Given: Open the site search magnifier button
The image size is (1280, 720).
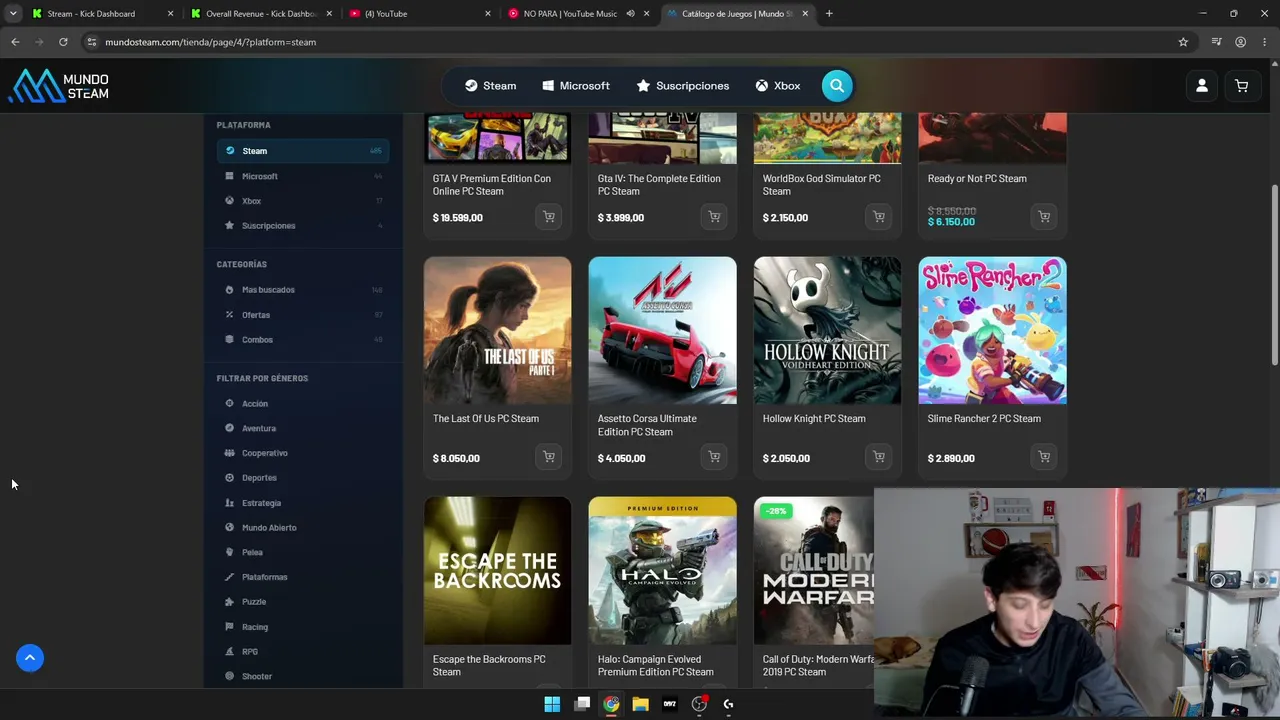Looking at the screenshot, I should [x=837, y=86].
